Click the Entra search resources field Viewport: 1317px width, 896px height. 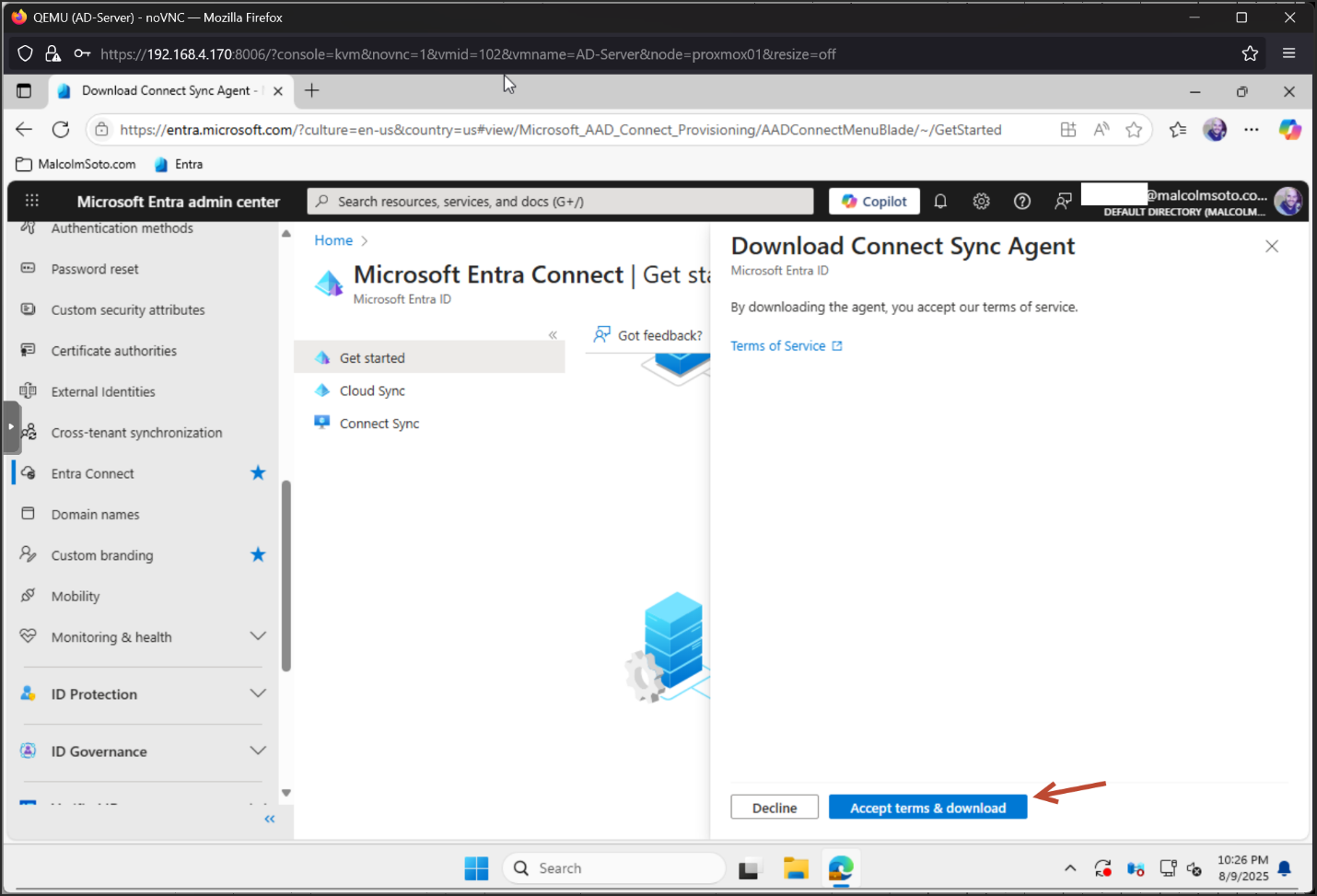(x=560, y=202)
